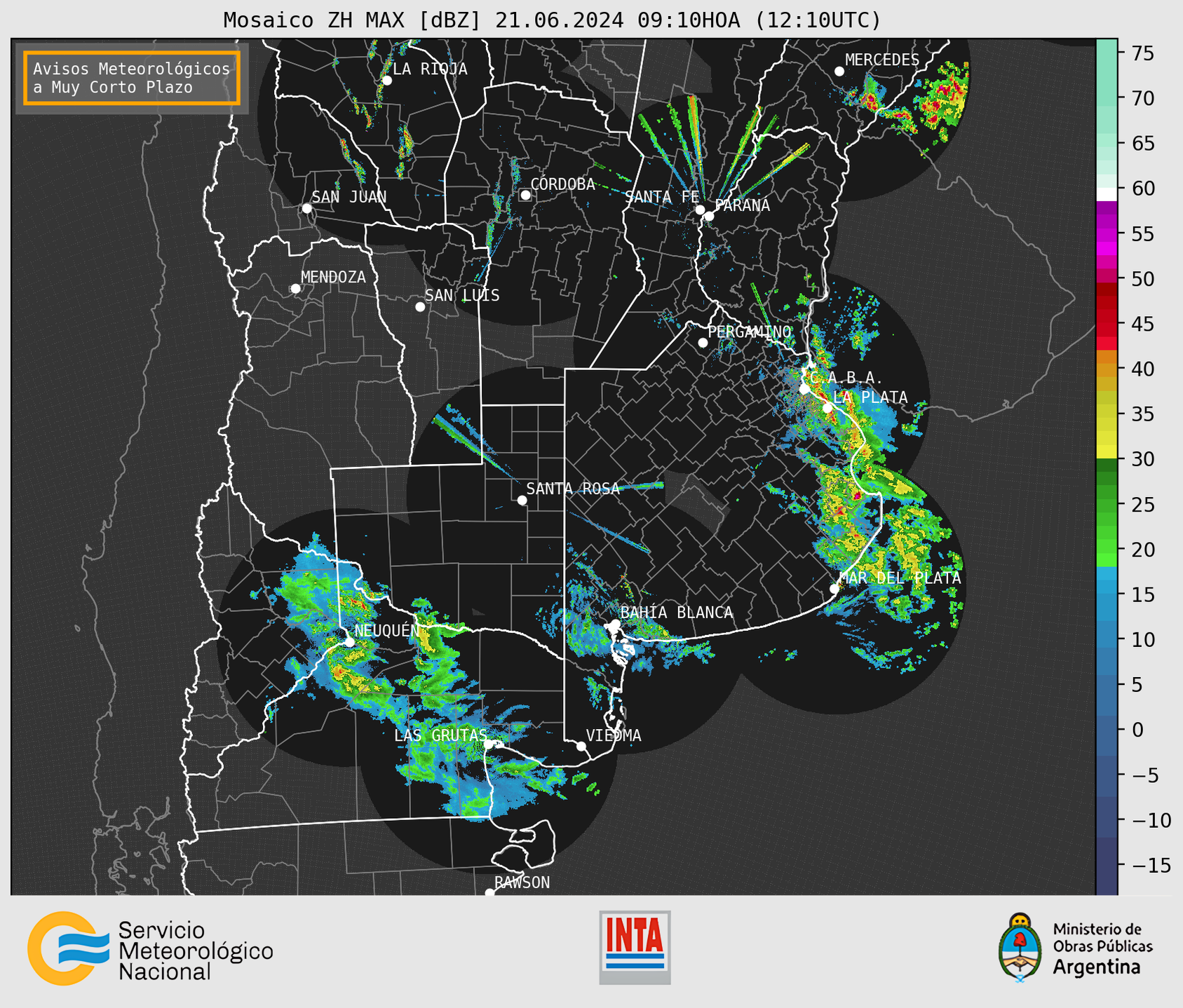Screen dimensions: 1183x1008
Task: Click the La Rioja city marker
Action: tap(387, 81)
